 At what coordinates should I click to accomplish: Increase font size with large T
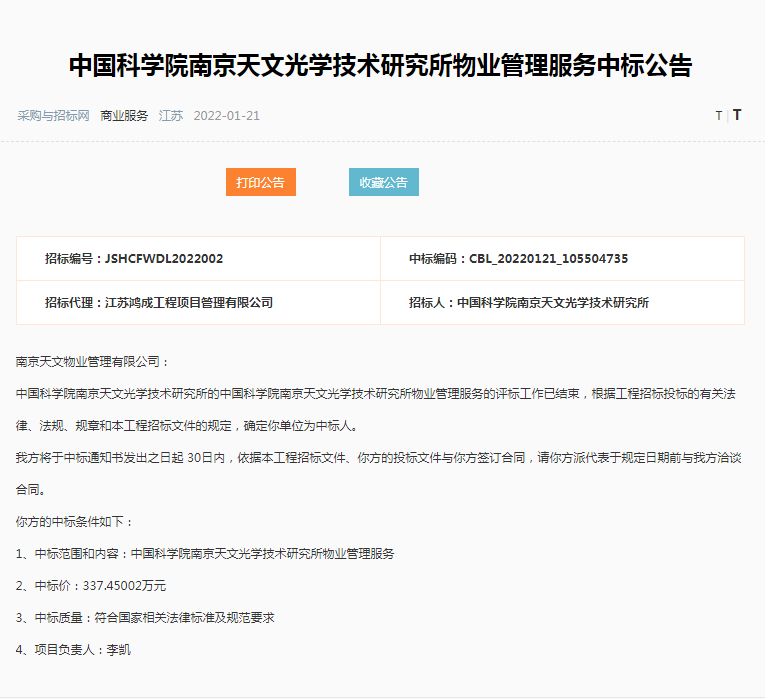(x=737, y=115)
